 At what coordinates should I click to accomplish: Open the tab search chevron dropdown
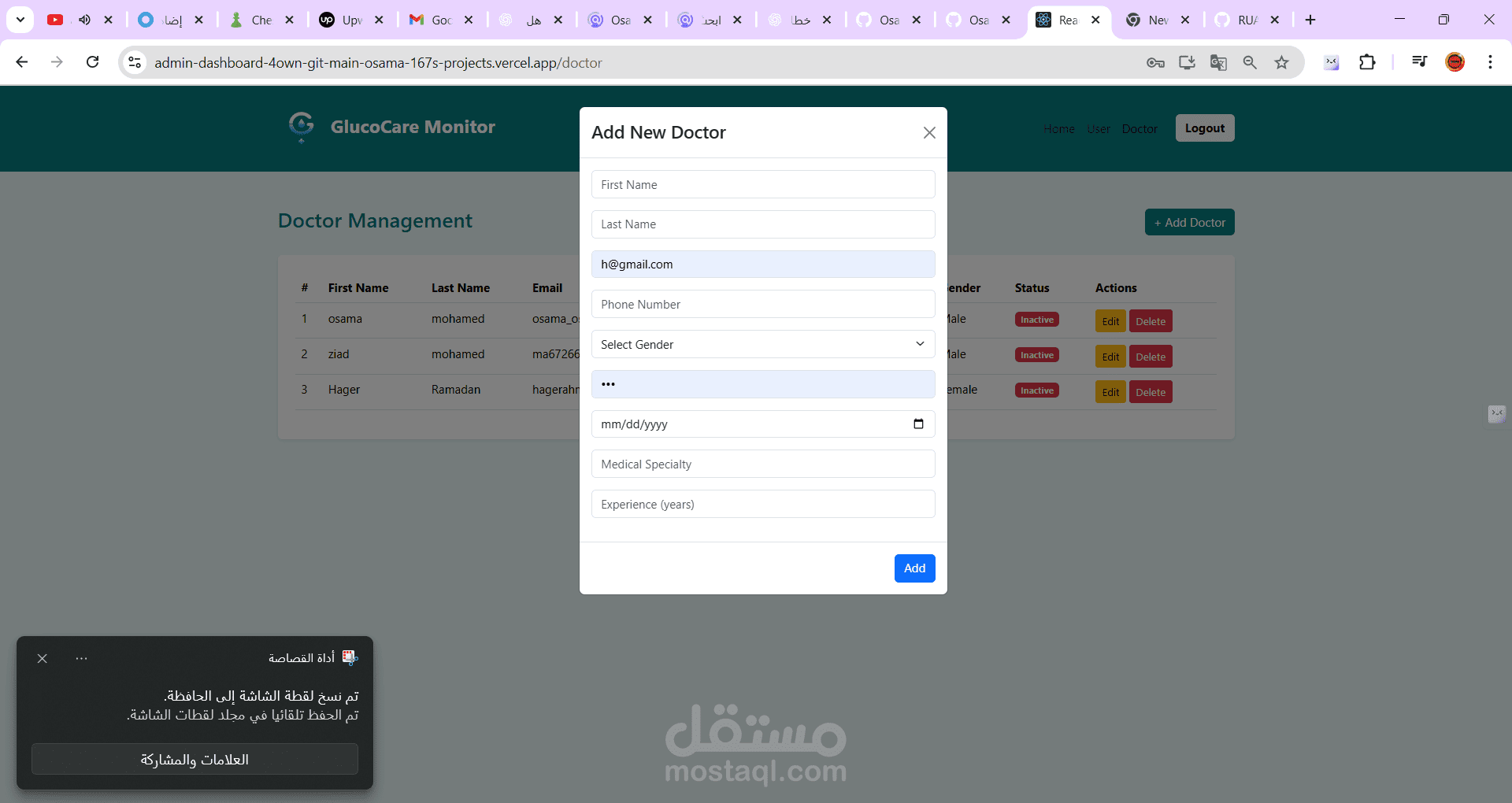(20, 20)
